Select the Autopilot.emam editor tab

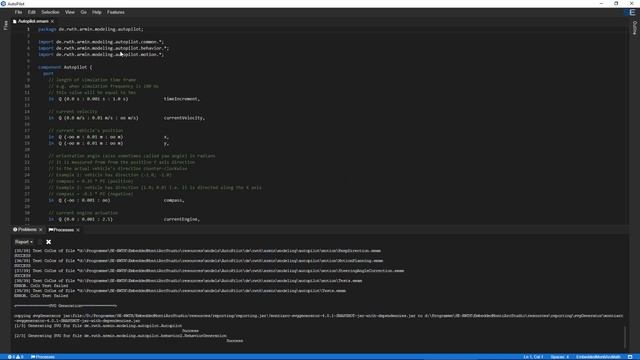point(33,21)
